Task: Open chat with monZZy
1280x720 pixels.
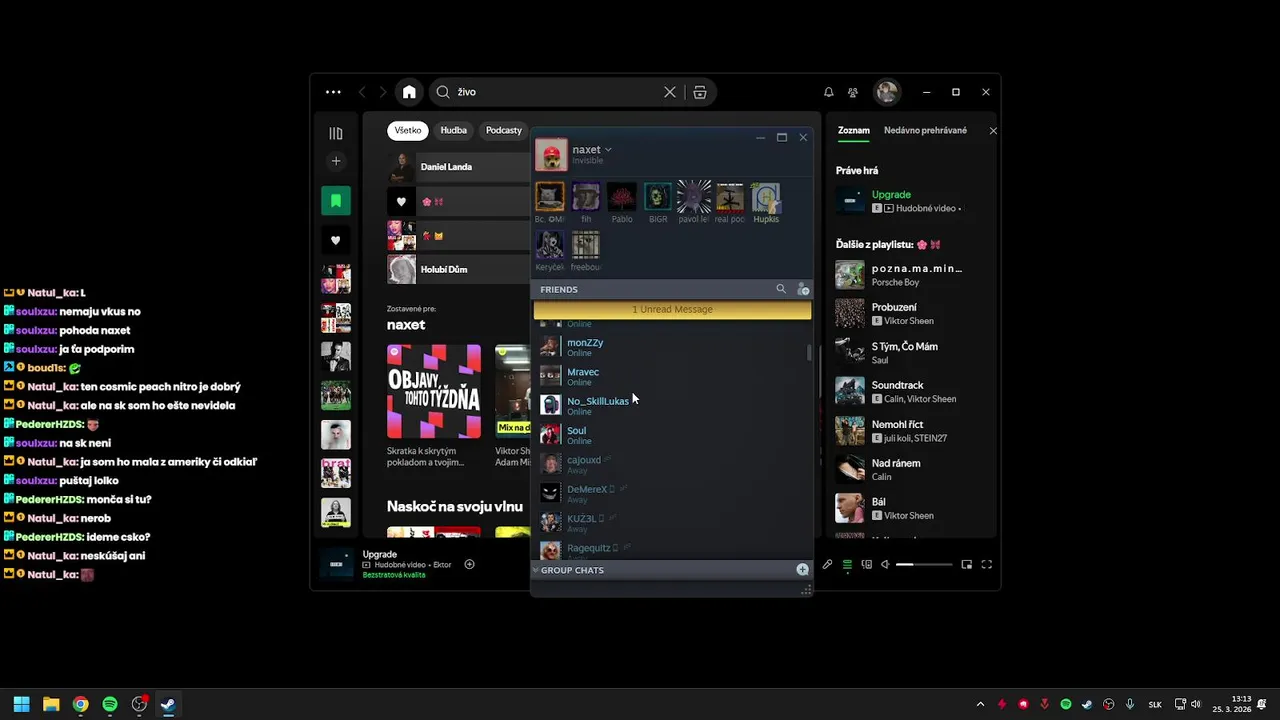Action: 672,347
